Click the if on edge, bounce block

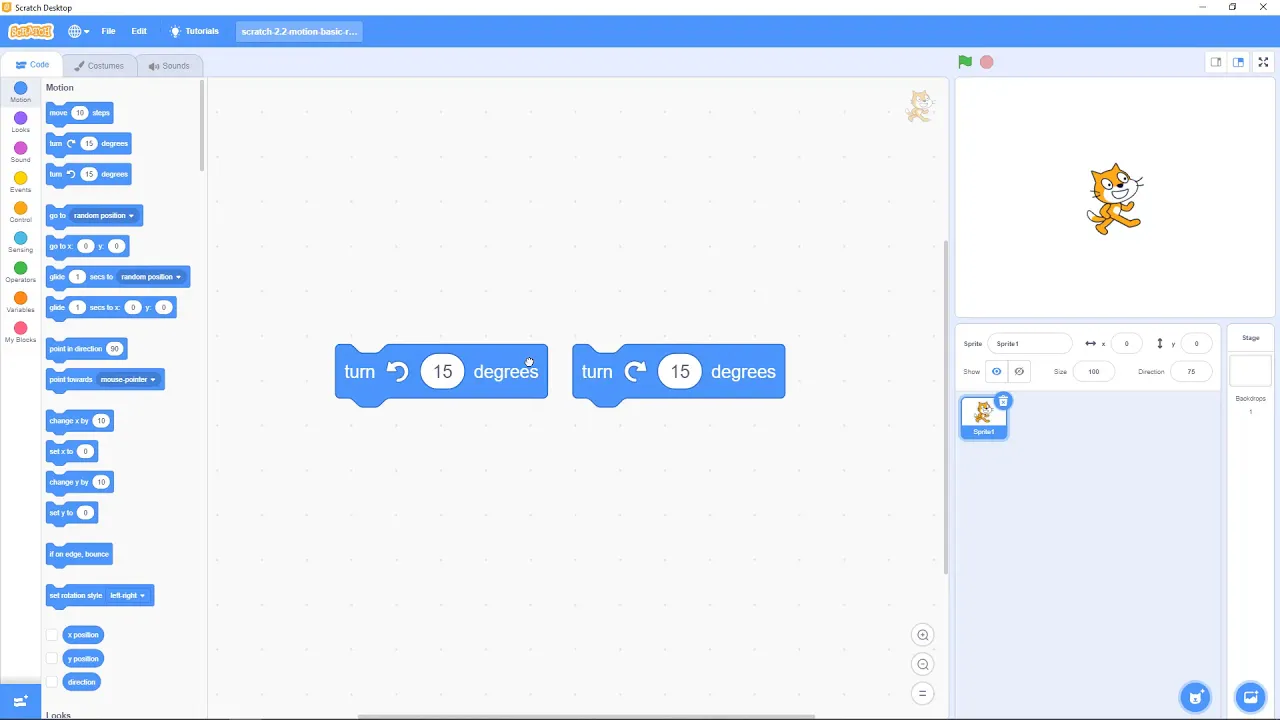pos(79,555)
